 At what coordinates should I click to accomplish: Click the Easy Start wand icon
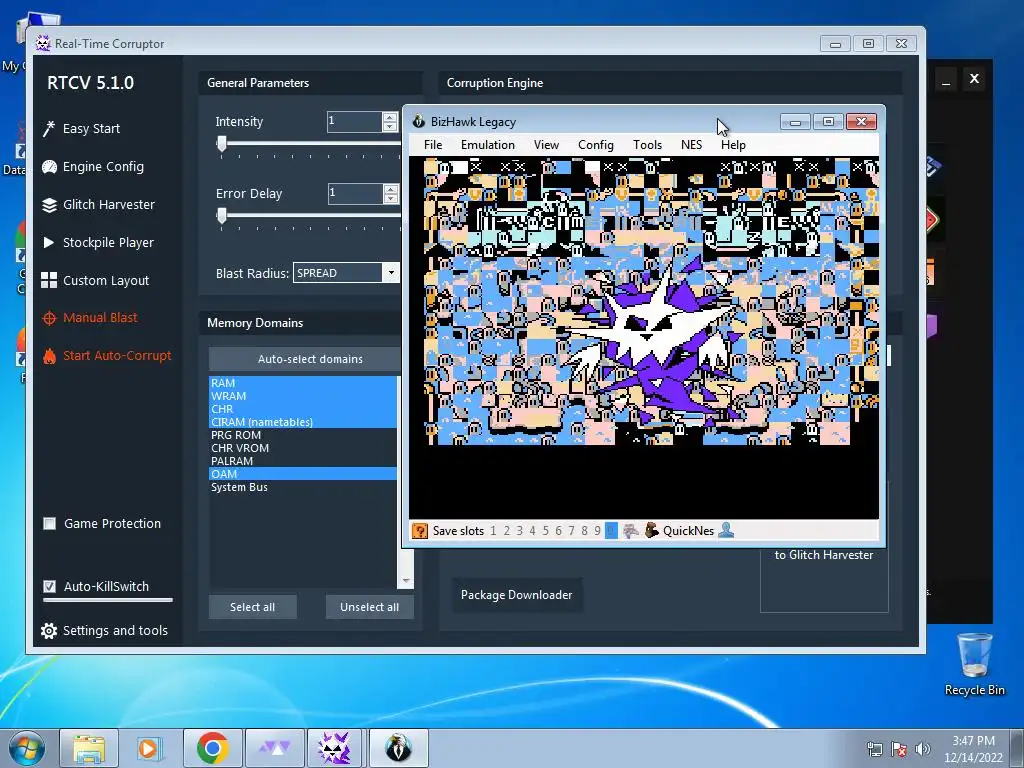pos(49,129)
